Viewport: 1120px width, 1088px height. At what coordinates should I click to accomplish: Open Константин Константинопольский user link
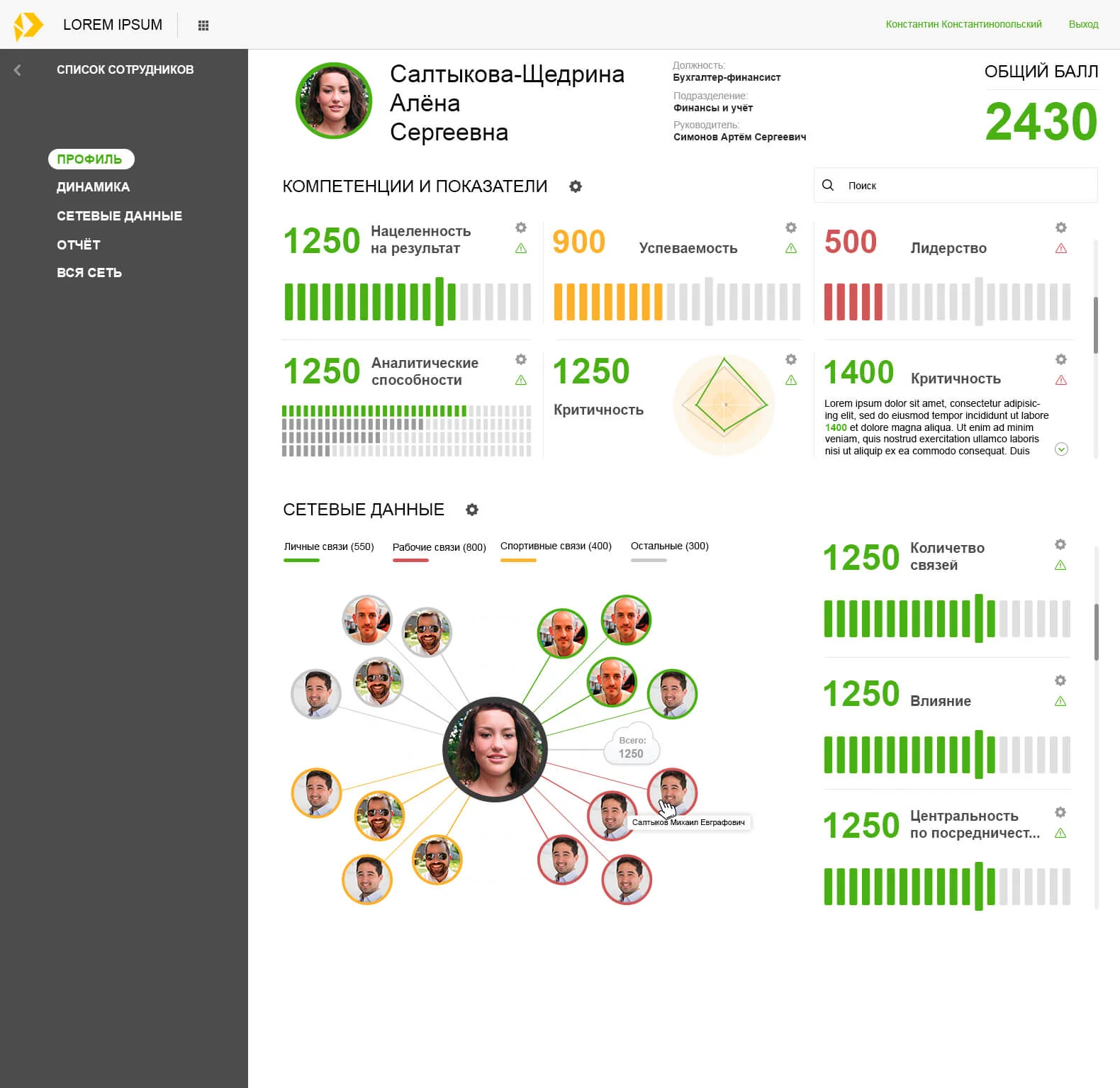pos(963,24)
